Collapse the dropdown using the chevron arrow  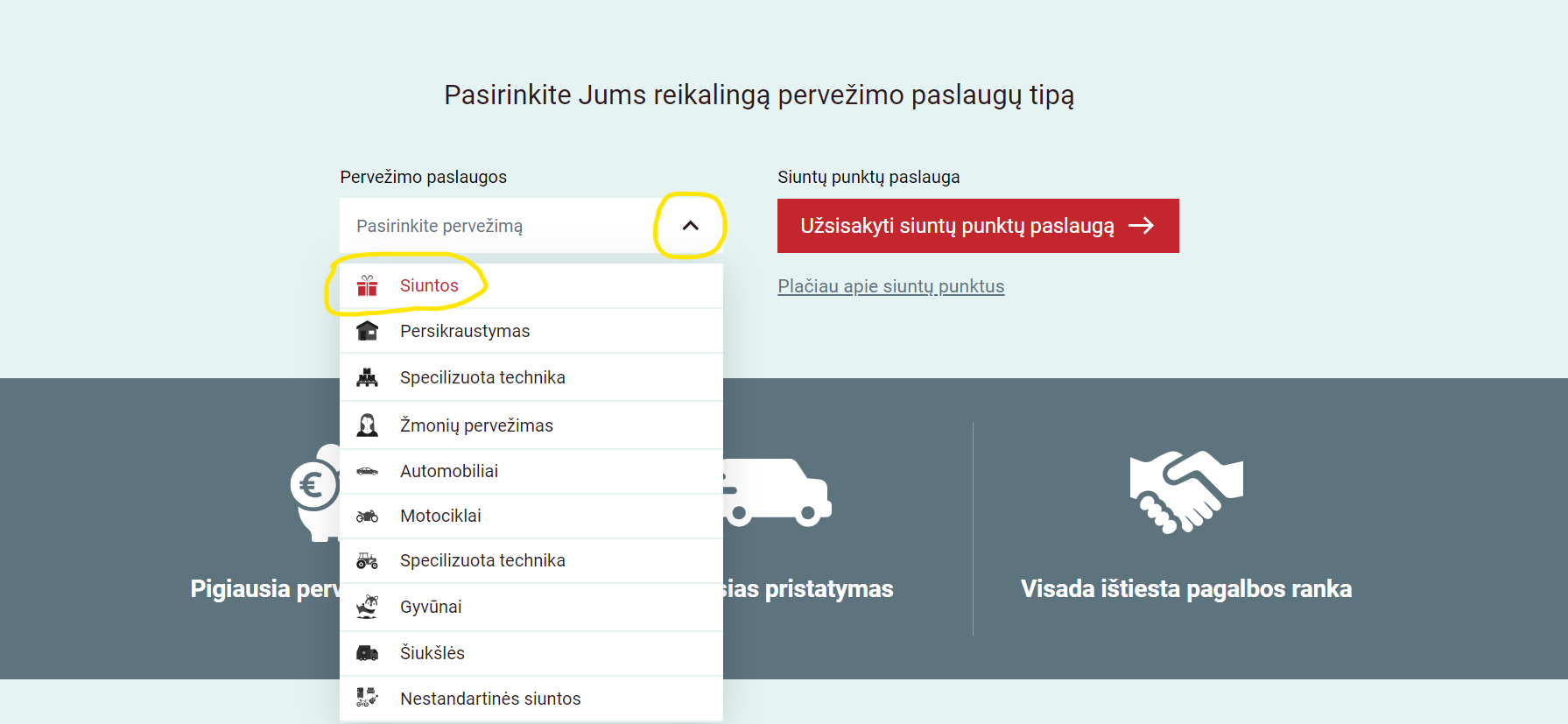coord(690,226)
